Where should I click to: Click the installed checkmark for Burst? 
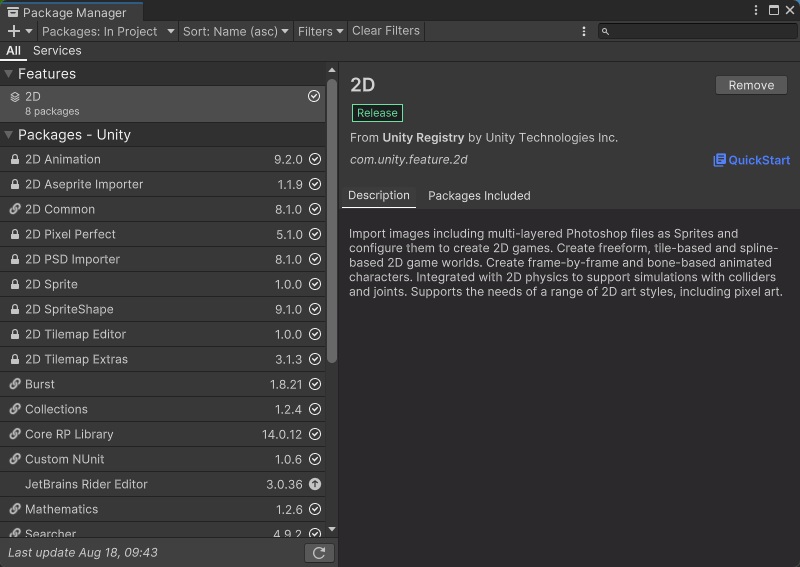315,384
